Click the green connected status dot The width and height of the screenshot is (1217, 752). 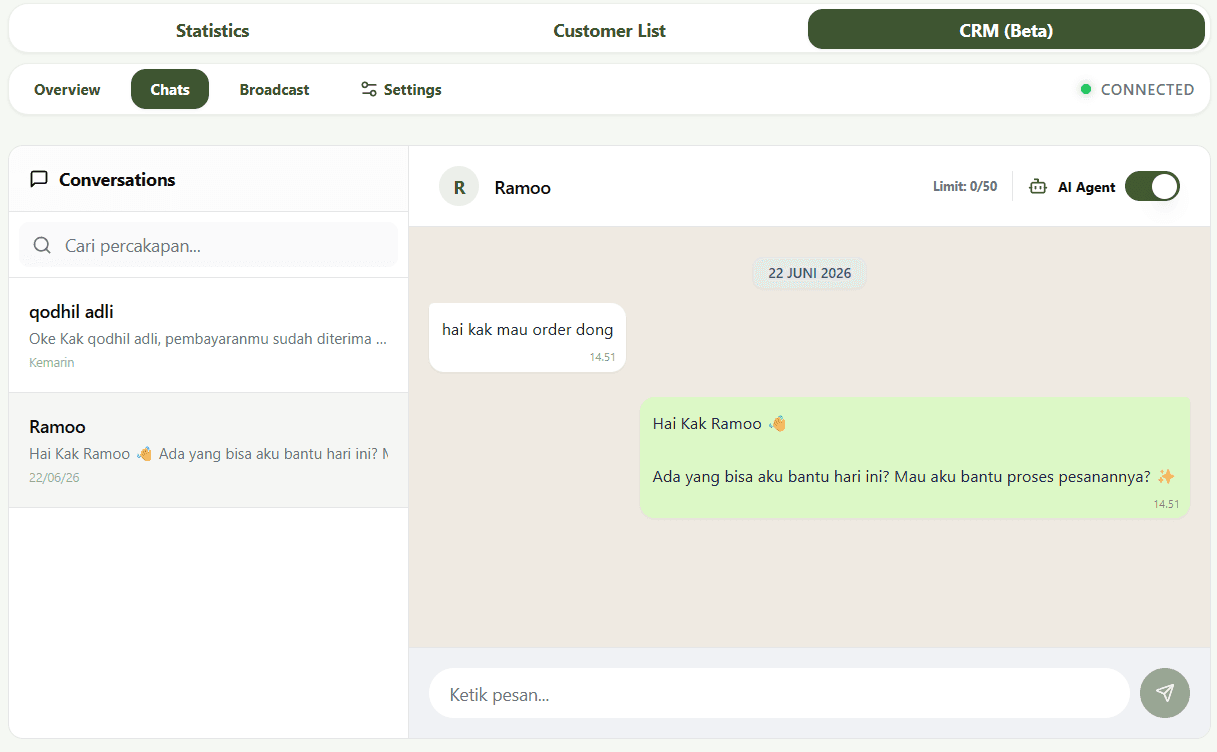[1086, 89]
